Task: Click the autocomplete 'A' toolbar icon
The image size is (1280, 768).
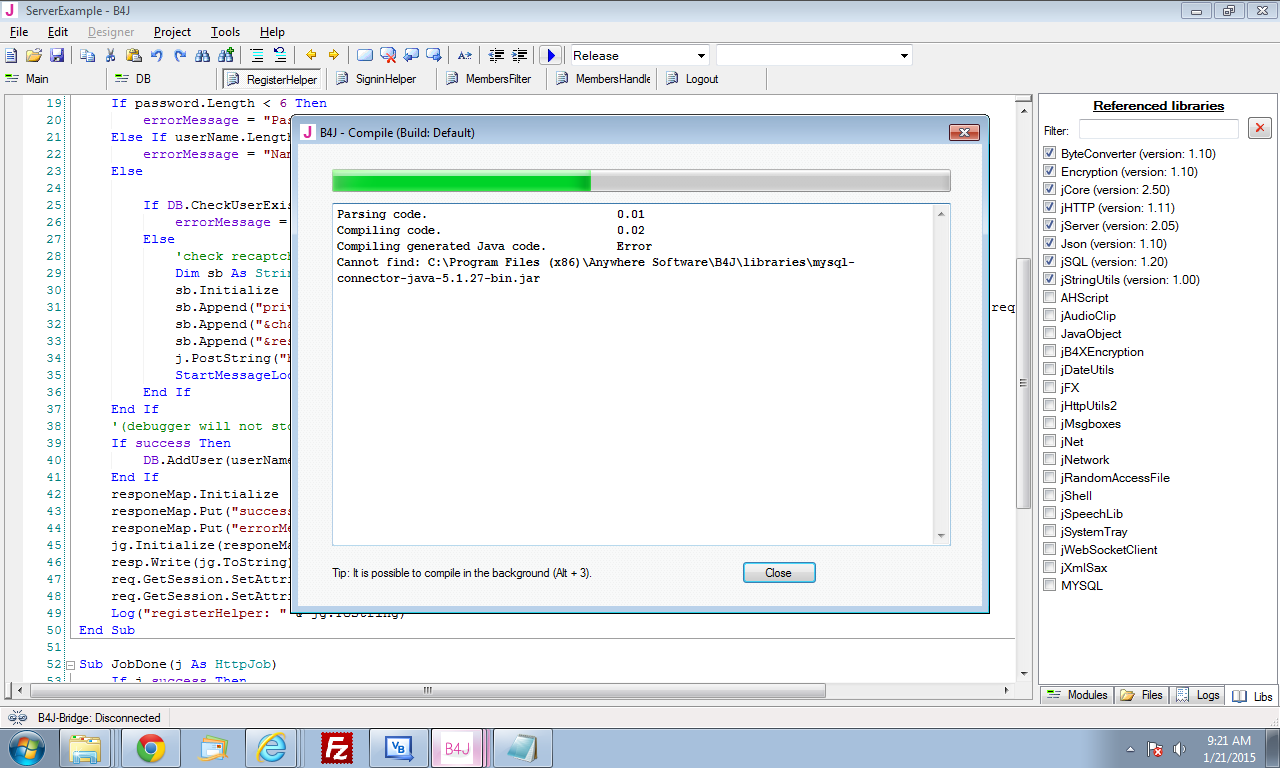Action: (x=465, y=56)
